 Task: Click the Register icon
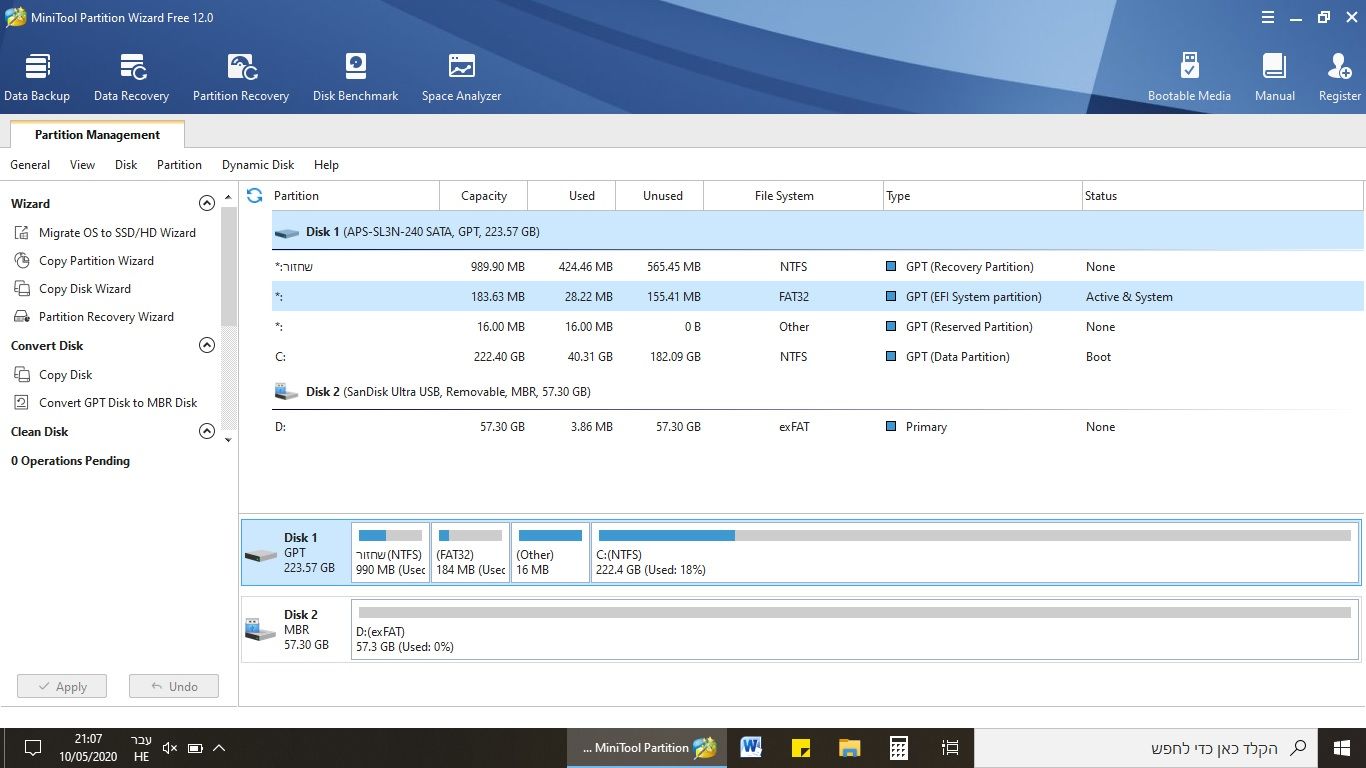[1339, 77]
